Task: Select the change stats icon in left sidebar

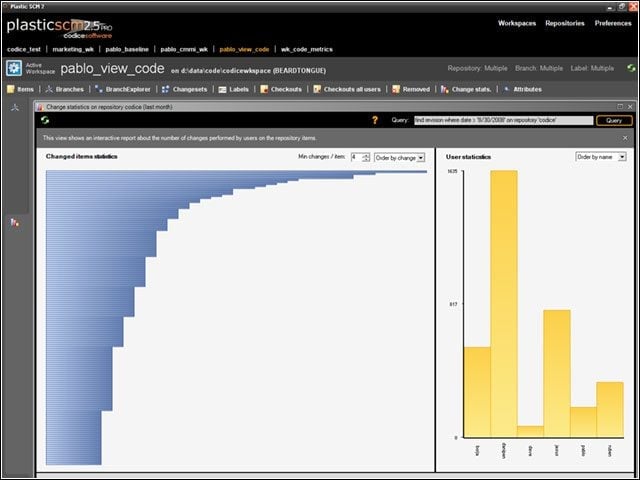Action: coord(15,223)
